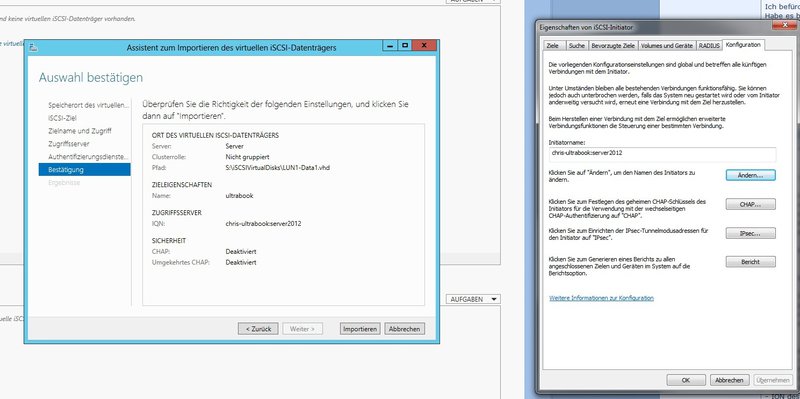Open the lower AUFGABEN dropdown
Screen dimensions: 800x399
[x=473, y=300]
